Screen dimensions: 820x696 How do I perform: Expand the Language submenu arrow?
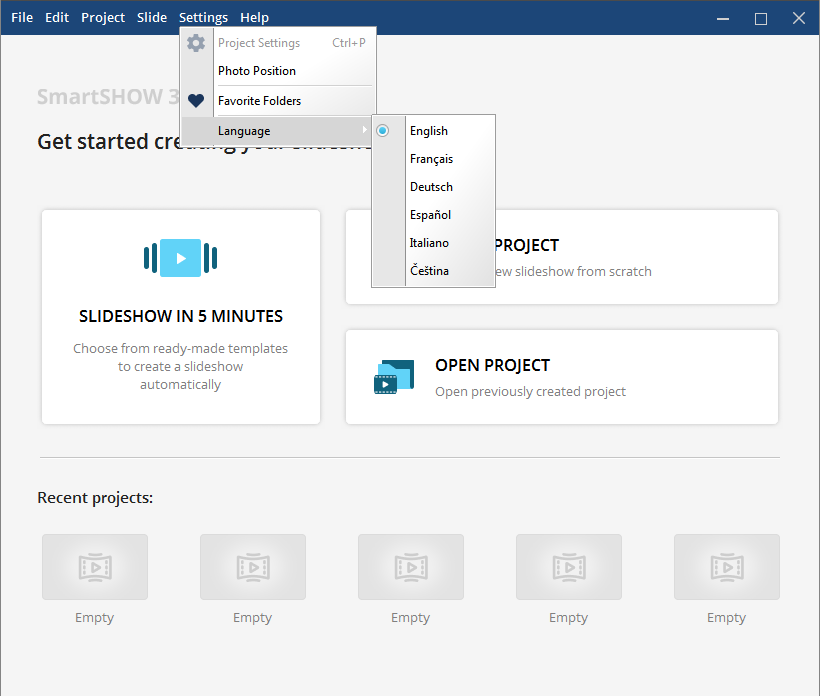365,130
